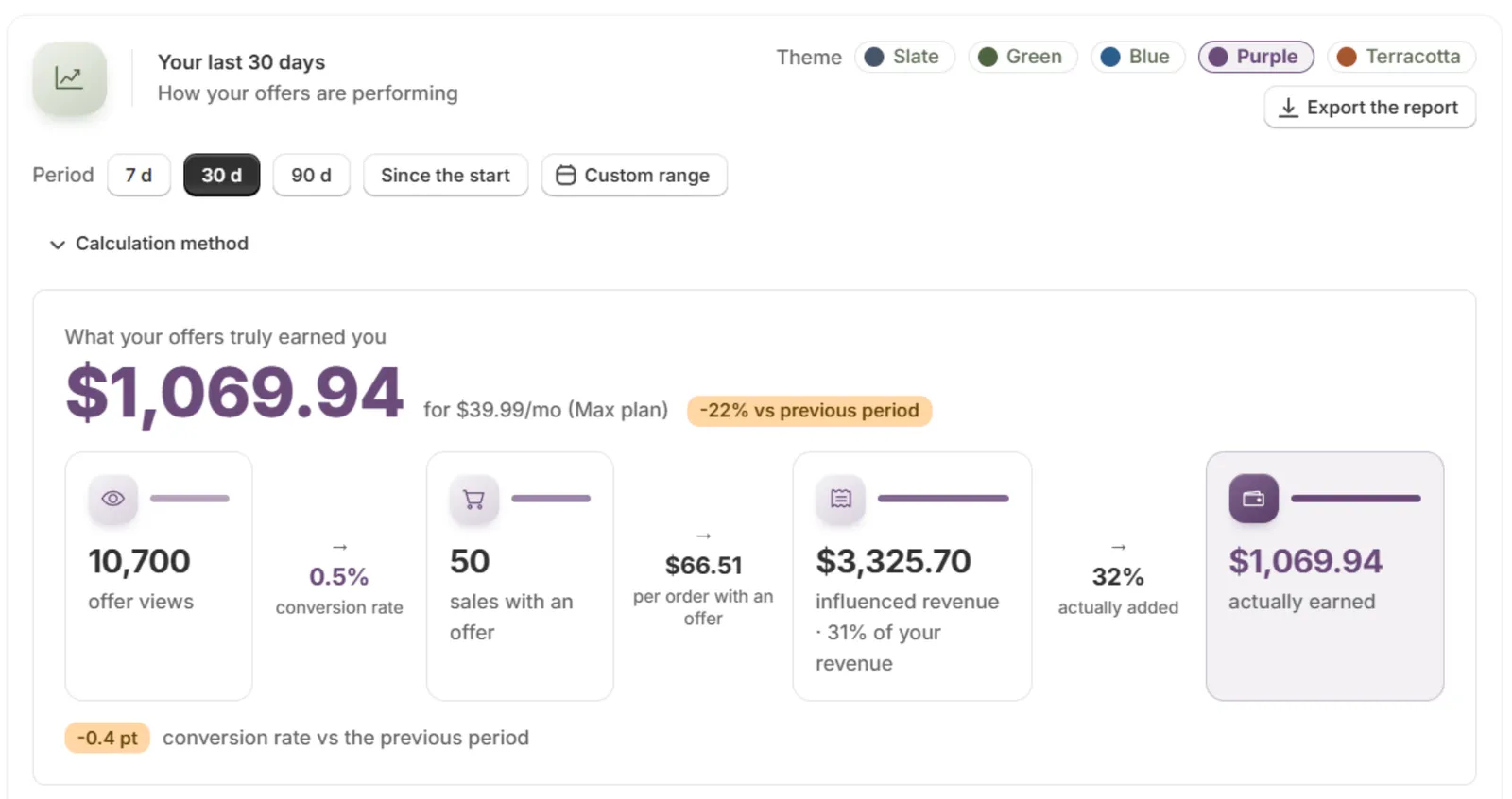
Task: Click the 32% actually added value
Action: 1118,577
